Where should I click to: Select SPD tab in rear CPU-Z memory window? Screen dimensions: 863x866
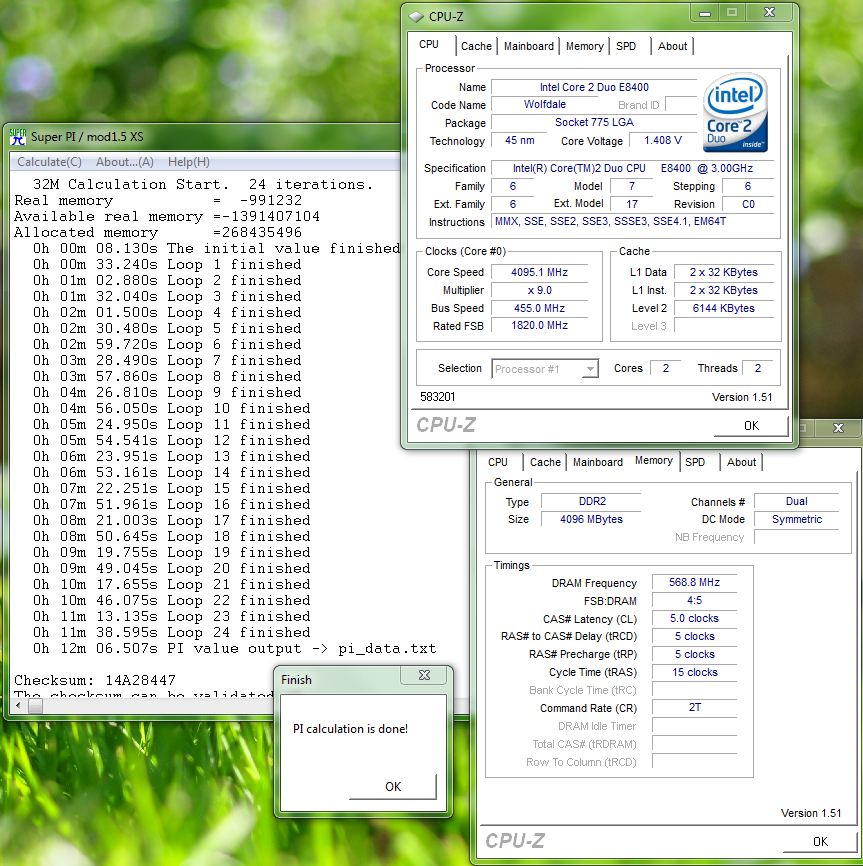point(695,462)
